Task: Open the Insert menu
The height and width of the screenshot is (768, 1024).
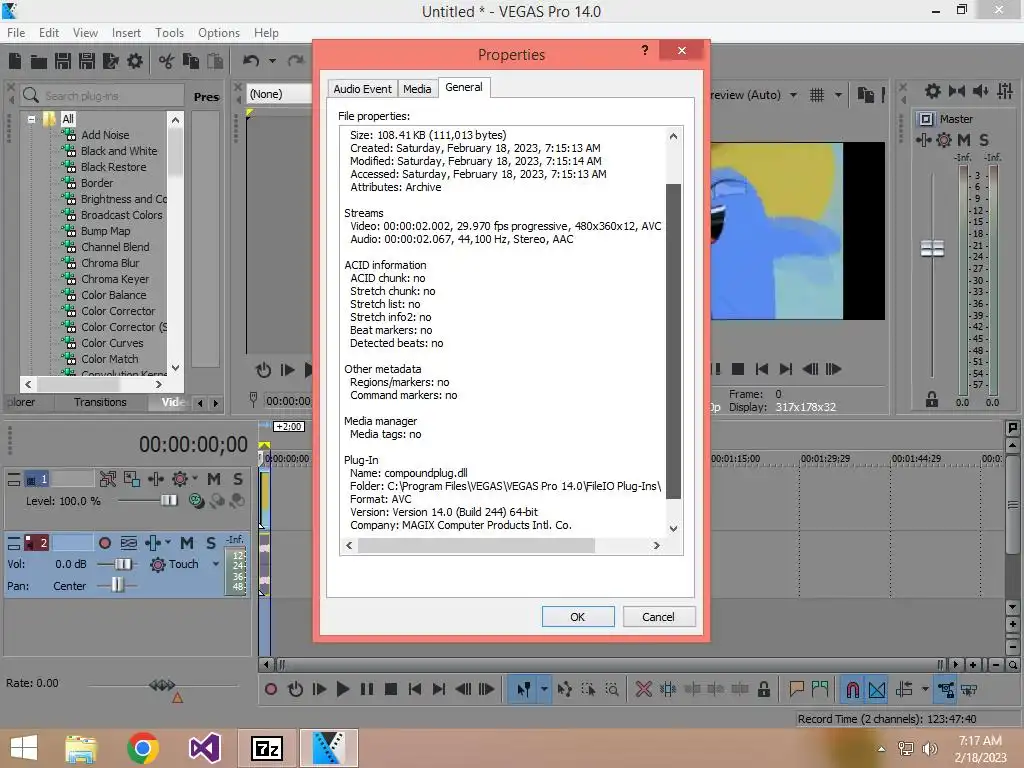Action: 126,33
